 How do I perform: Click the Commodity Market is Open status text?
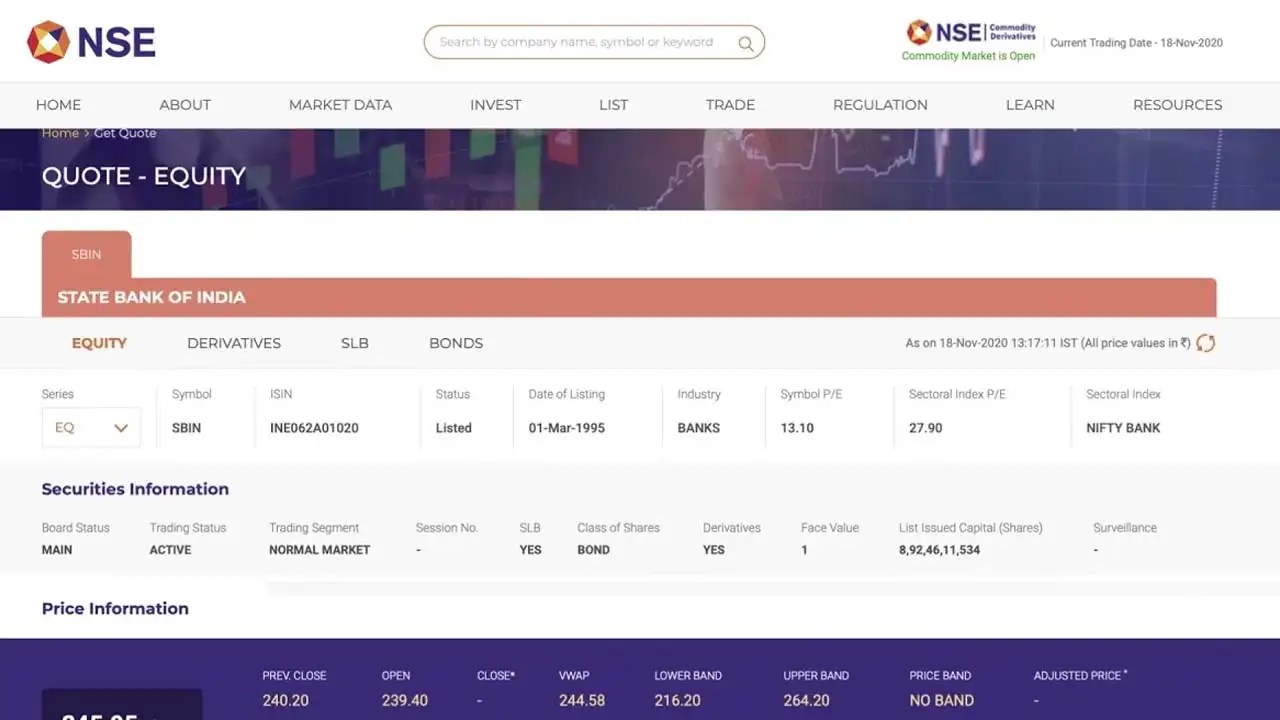coord(968,56)
